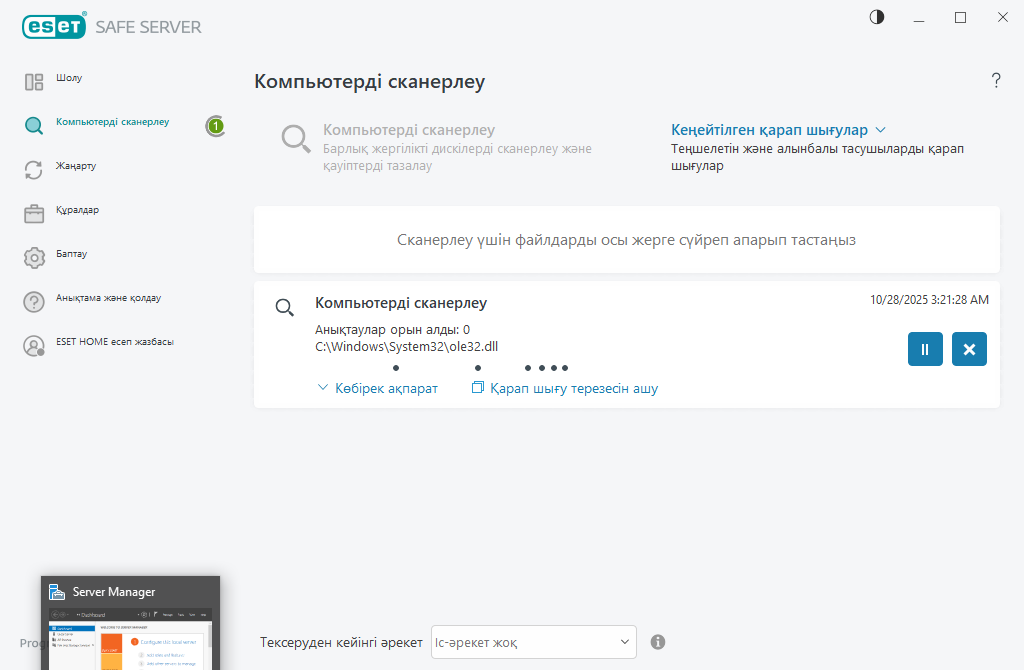Image resolution: width=1024 pixels, height=670 pixels.
Task: Pause the running computer scan
Action: click(x=925, y=349)
